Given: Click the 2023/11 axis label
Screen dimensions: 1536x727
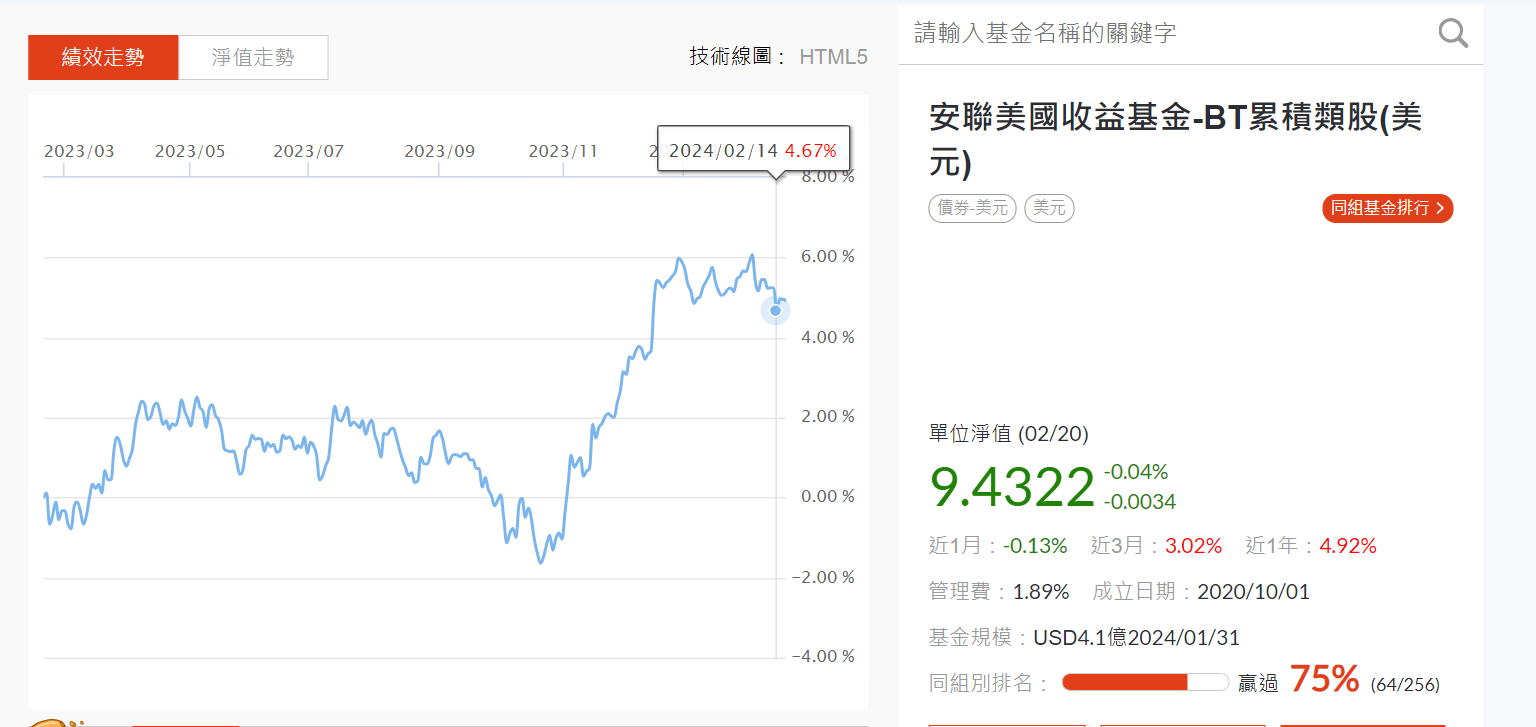Looking at the screenshot, I should (563, 151).
